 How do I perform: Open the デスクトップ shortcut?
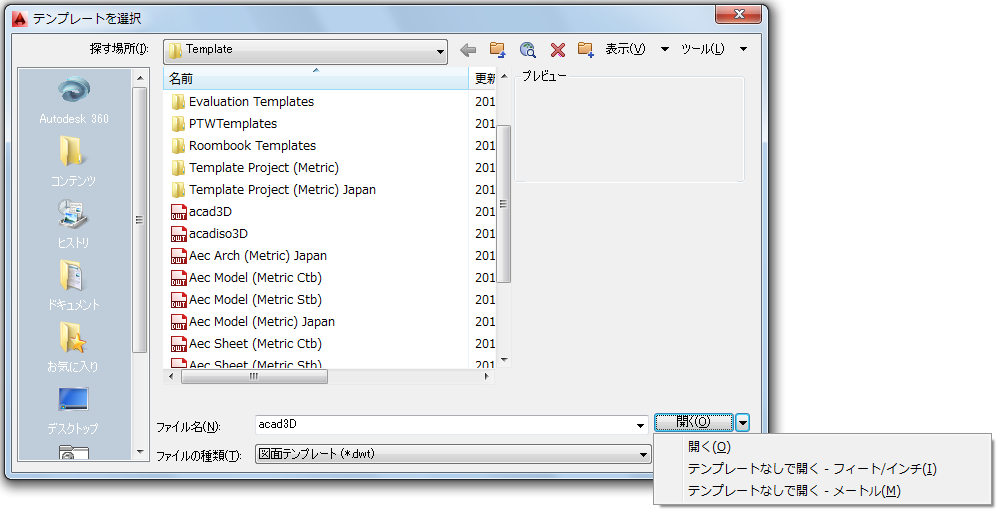74,409
